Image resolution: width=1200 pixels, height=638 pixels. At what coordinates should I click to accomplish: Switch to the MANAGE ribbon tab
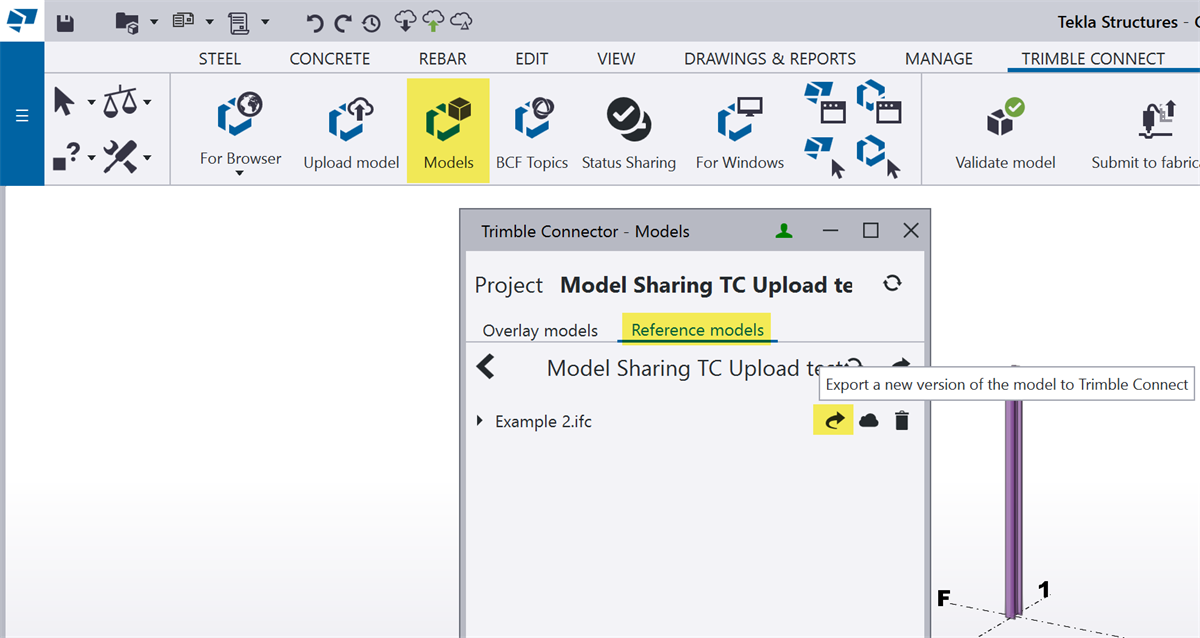939,59
